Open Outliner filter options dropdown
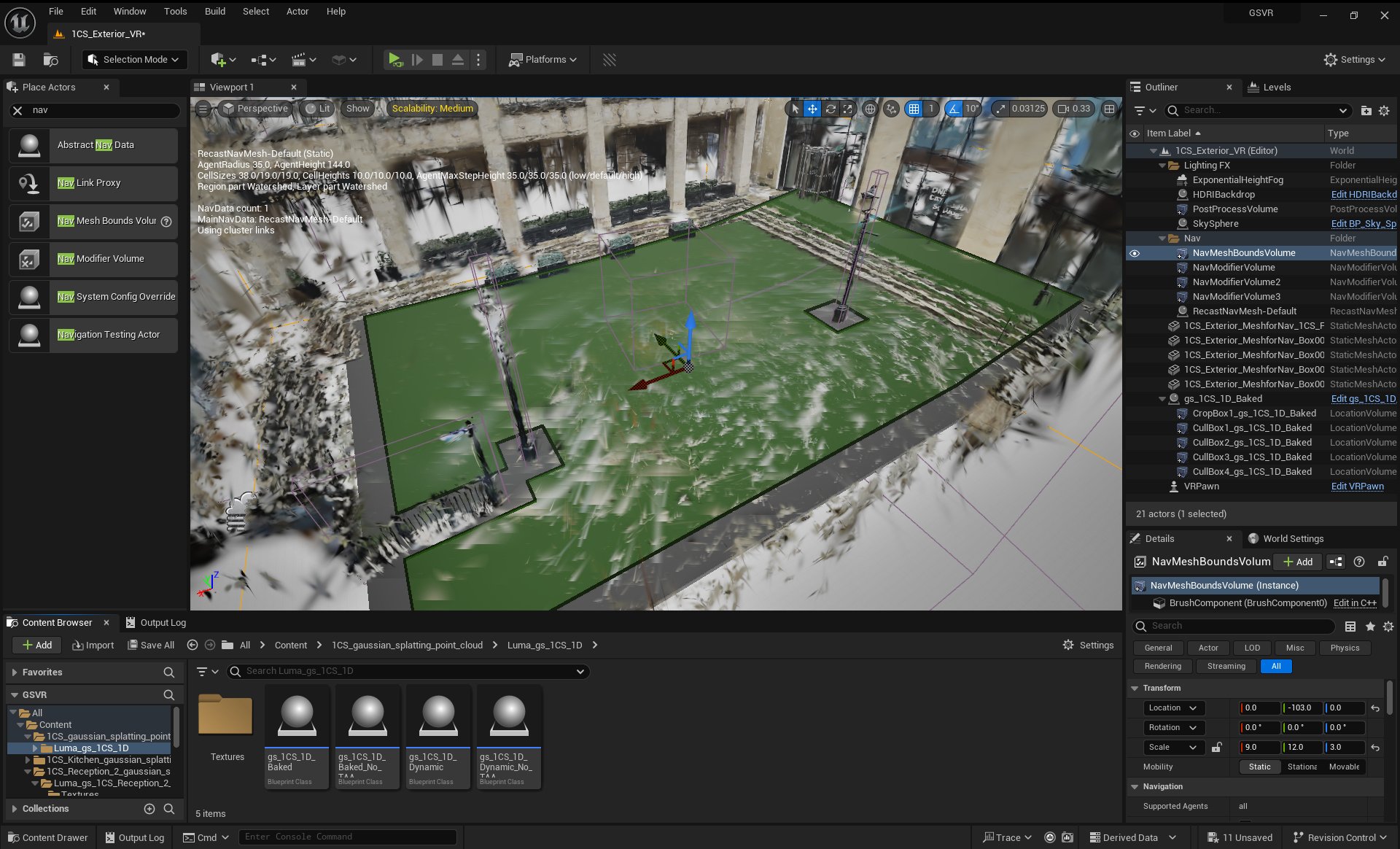This screenshot has height=849, width=1400. pyautogui.click(x=1145, y=110)
